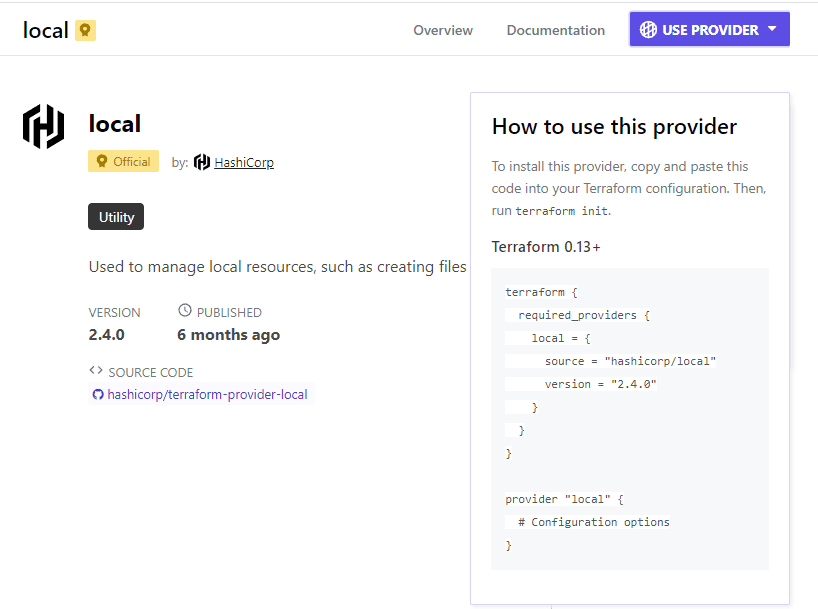Click the "local" title in the top header
Image resolution: width=818 pixels, height=609 pixels.
[45, 30]
